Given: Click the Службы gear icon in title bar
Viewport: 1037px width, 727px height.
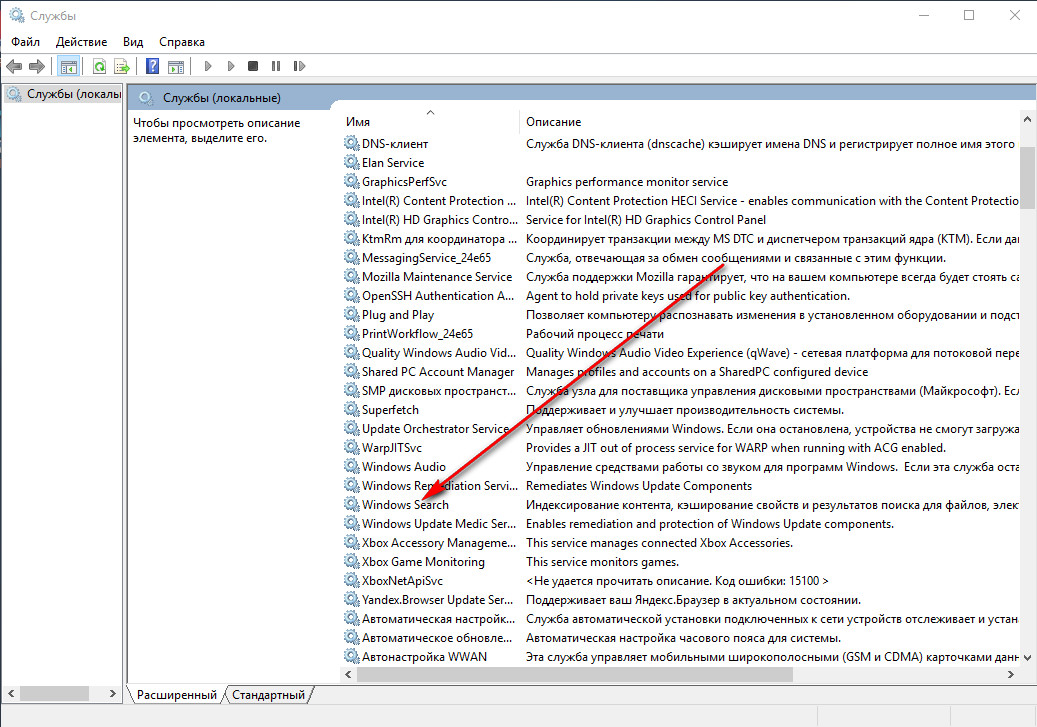Looking at the screenshot, I should click(17, 15).
